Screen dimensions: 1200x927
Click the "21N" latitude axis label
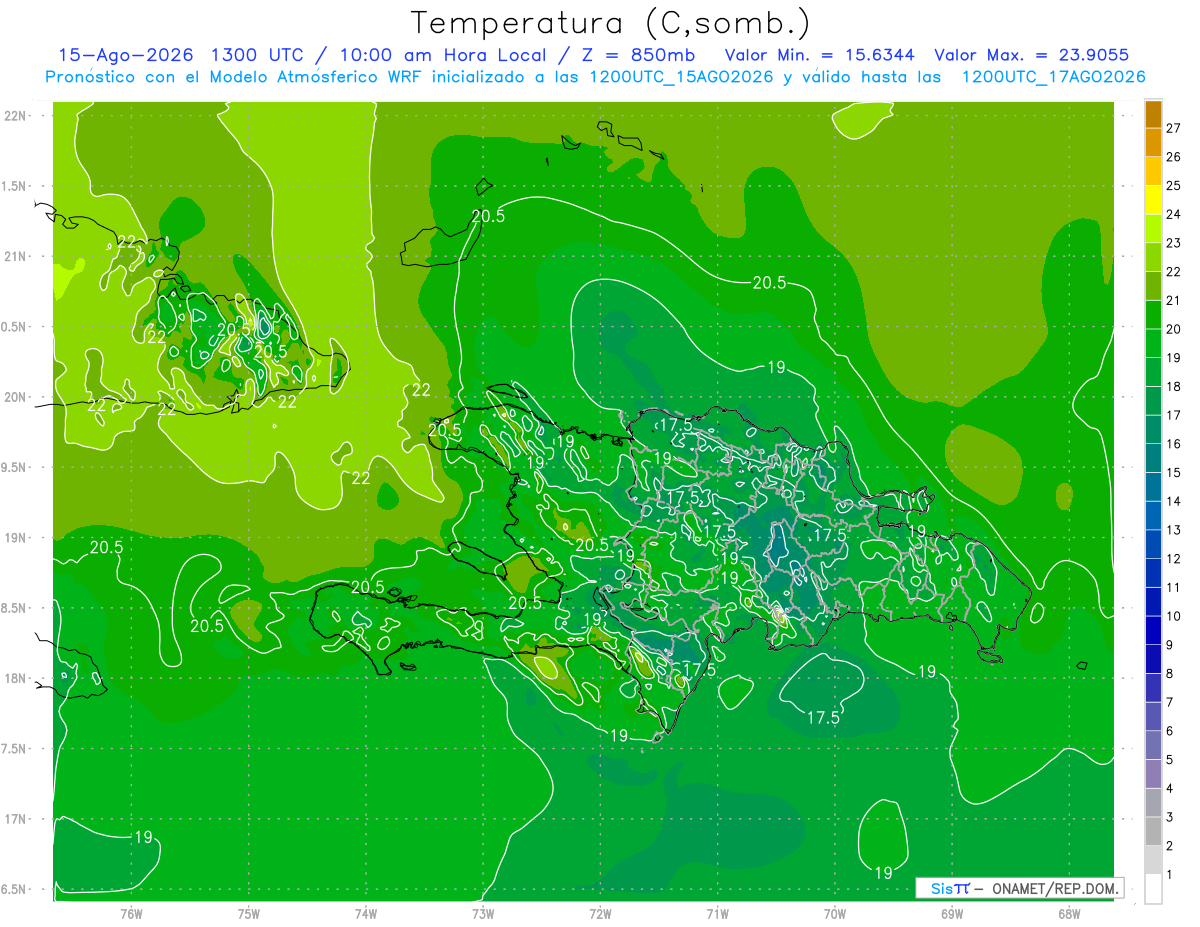17,256
